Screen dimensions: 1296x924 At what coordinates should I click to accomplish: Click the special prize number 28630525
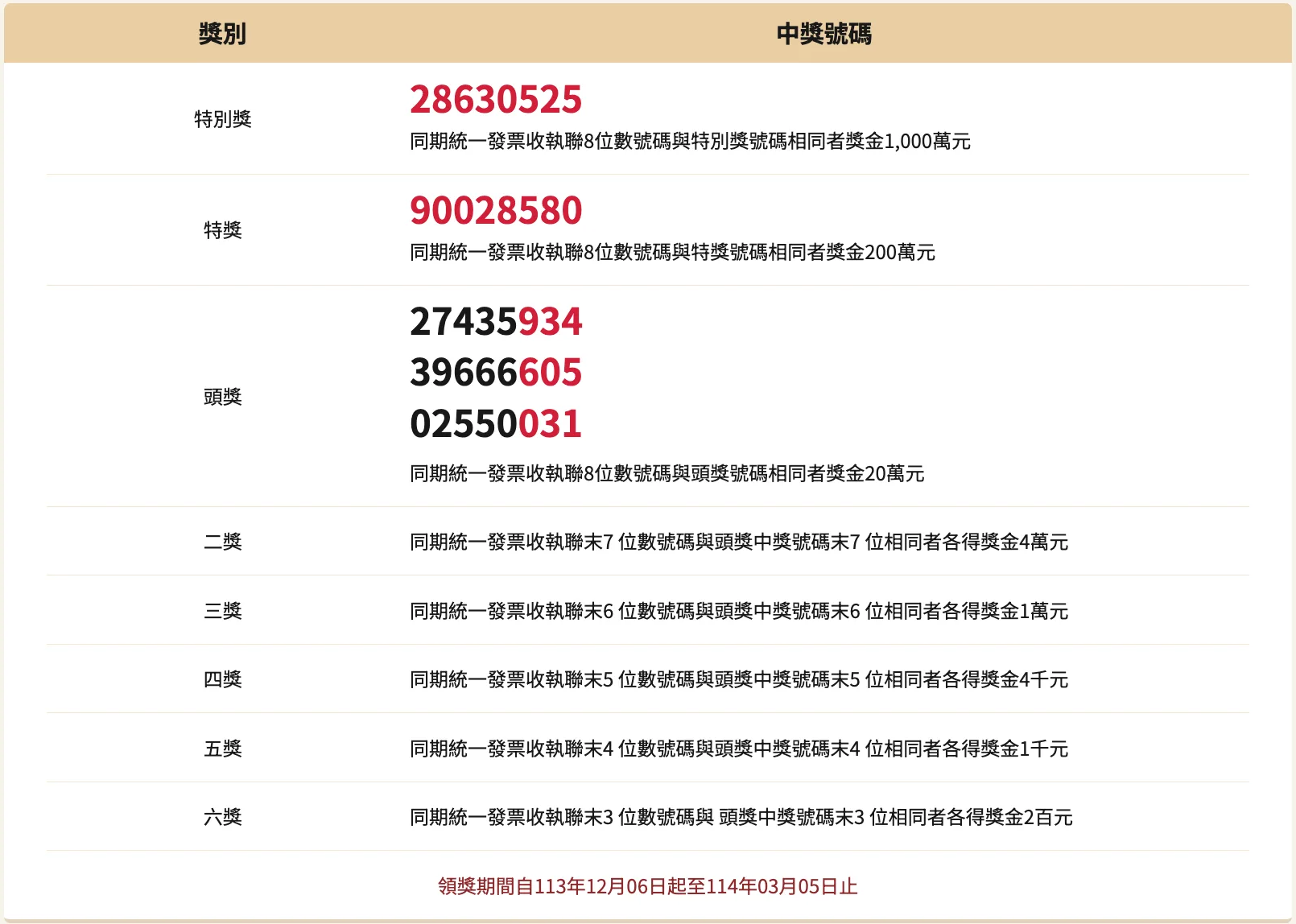point(496,100)
